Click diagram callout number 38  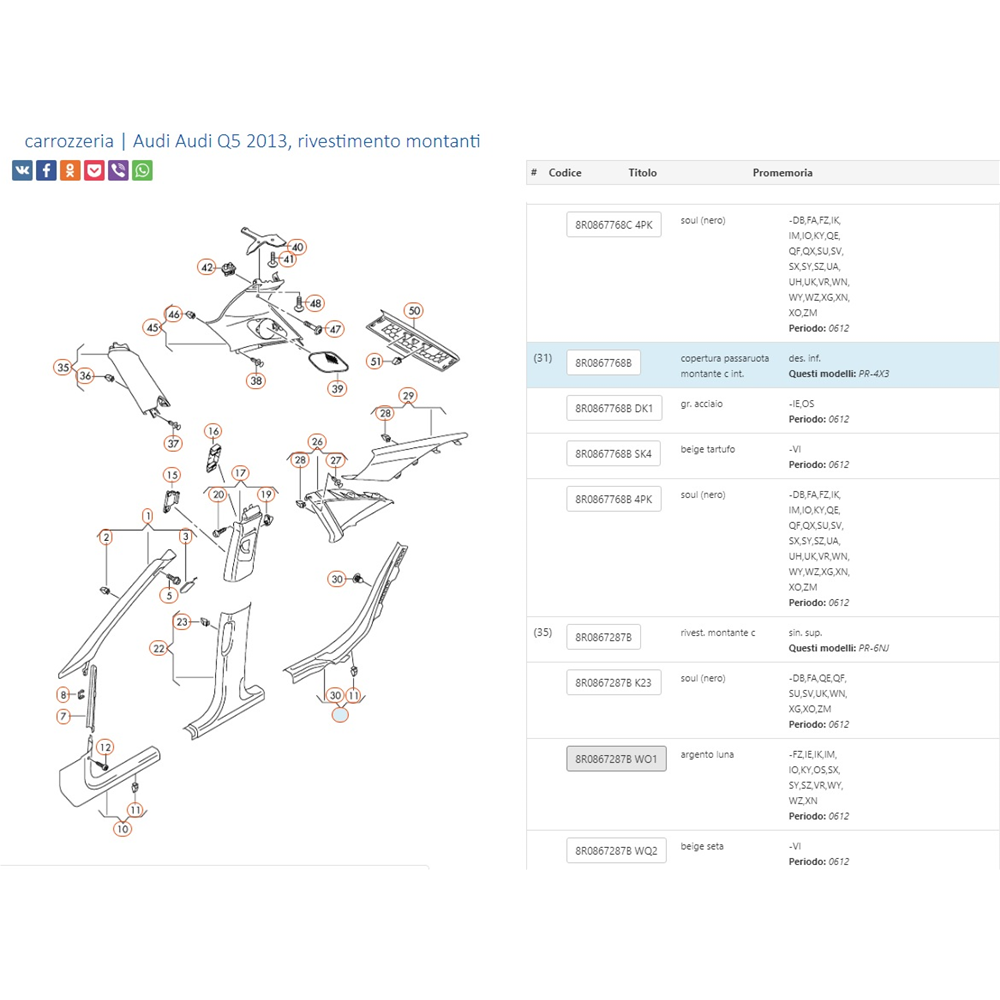click(256, 381)
